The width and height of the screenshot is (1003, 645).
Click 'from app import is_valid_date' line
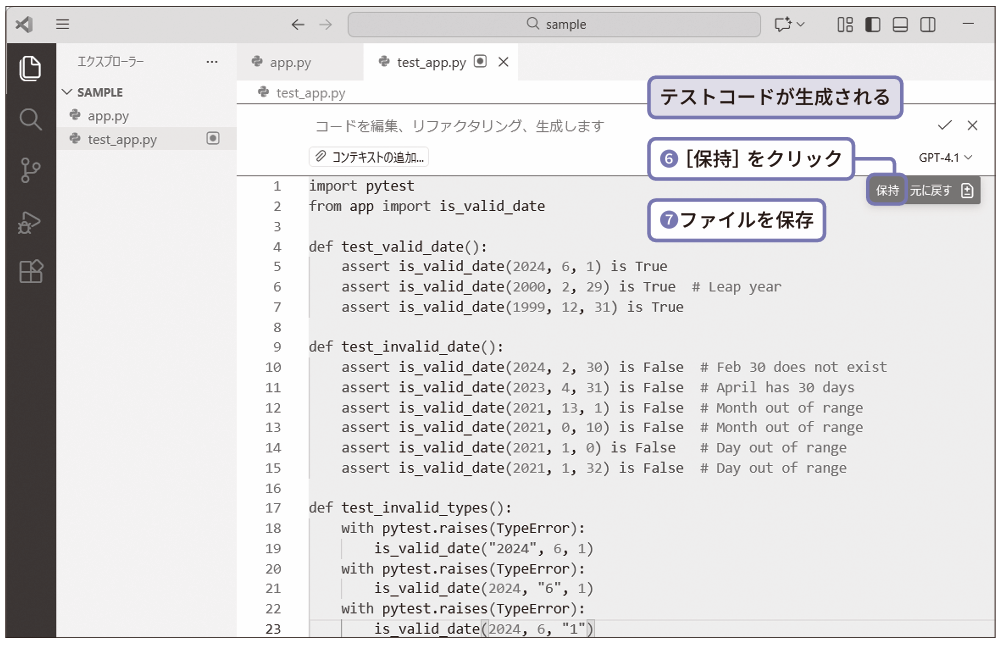[x=427, y=206]
